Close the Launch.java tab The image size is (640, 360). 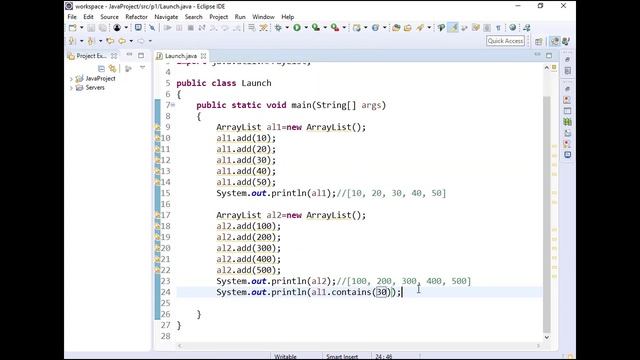(204, 56)
